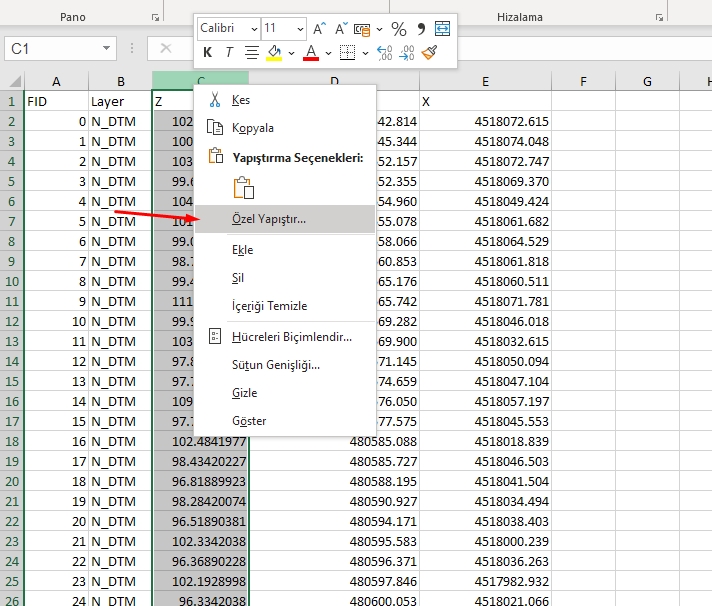Image resolution: width=712 pixels, height=606 pixels.
Task: Increase font size icon
Action: point(320,29)
